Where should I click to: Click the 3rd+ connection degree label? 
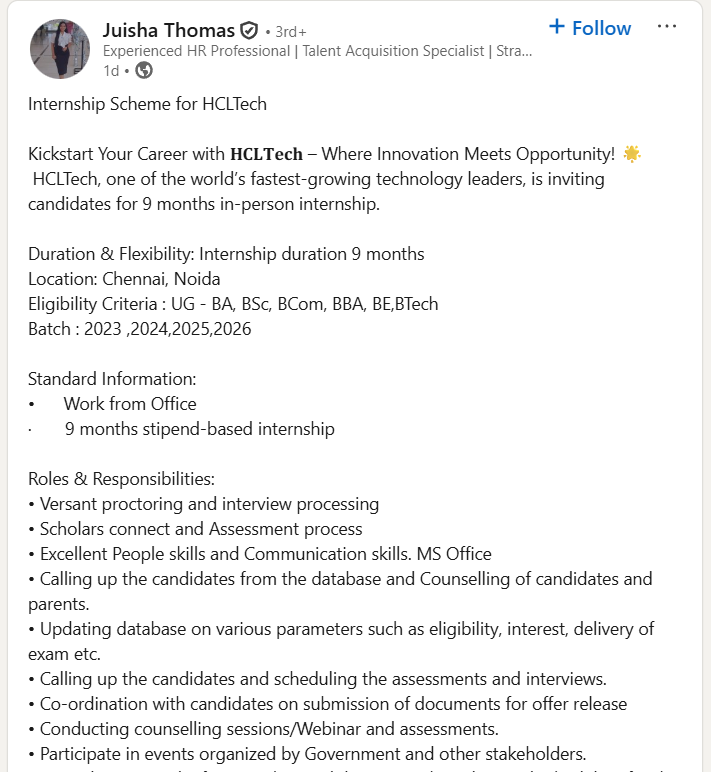[x=290, y=32]
